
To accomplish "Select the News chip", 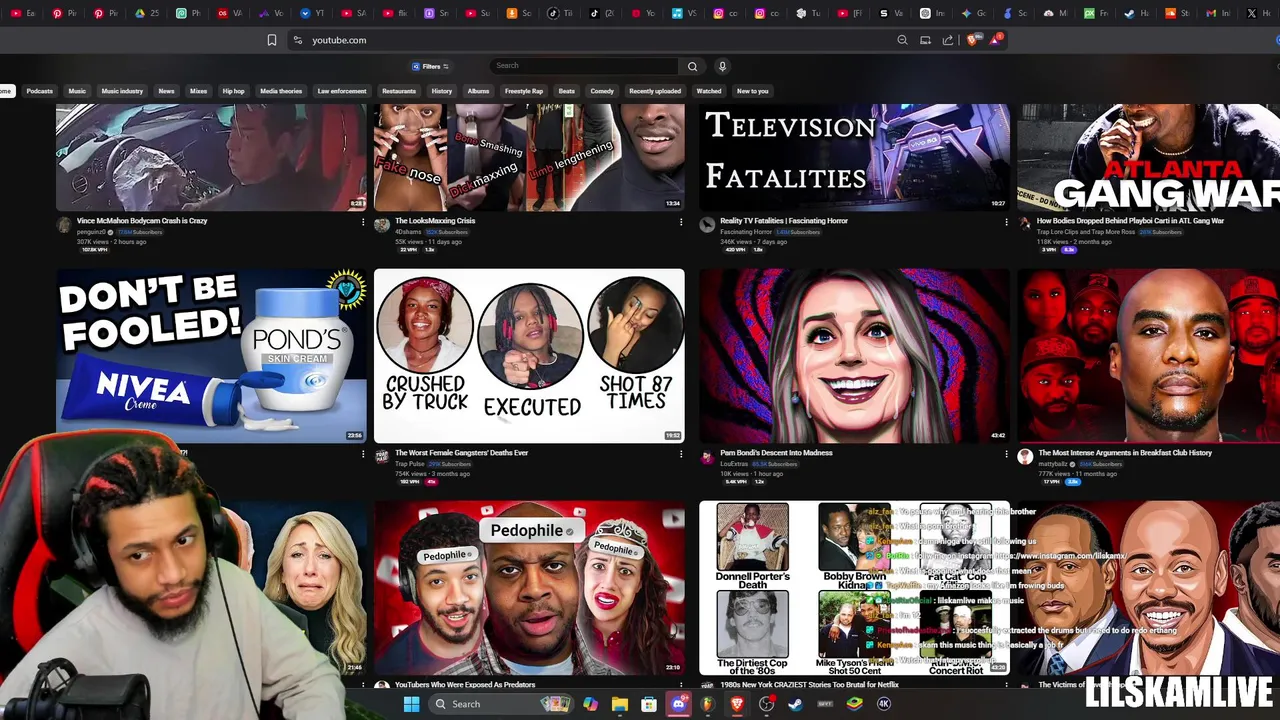I will (166, 91).
